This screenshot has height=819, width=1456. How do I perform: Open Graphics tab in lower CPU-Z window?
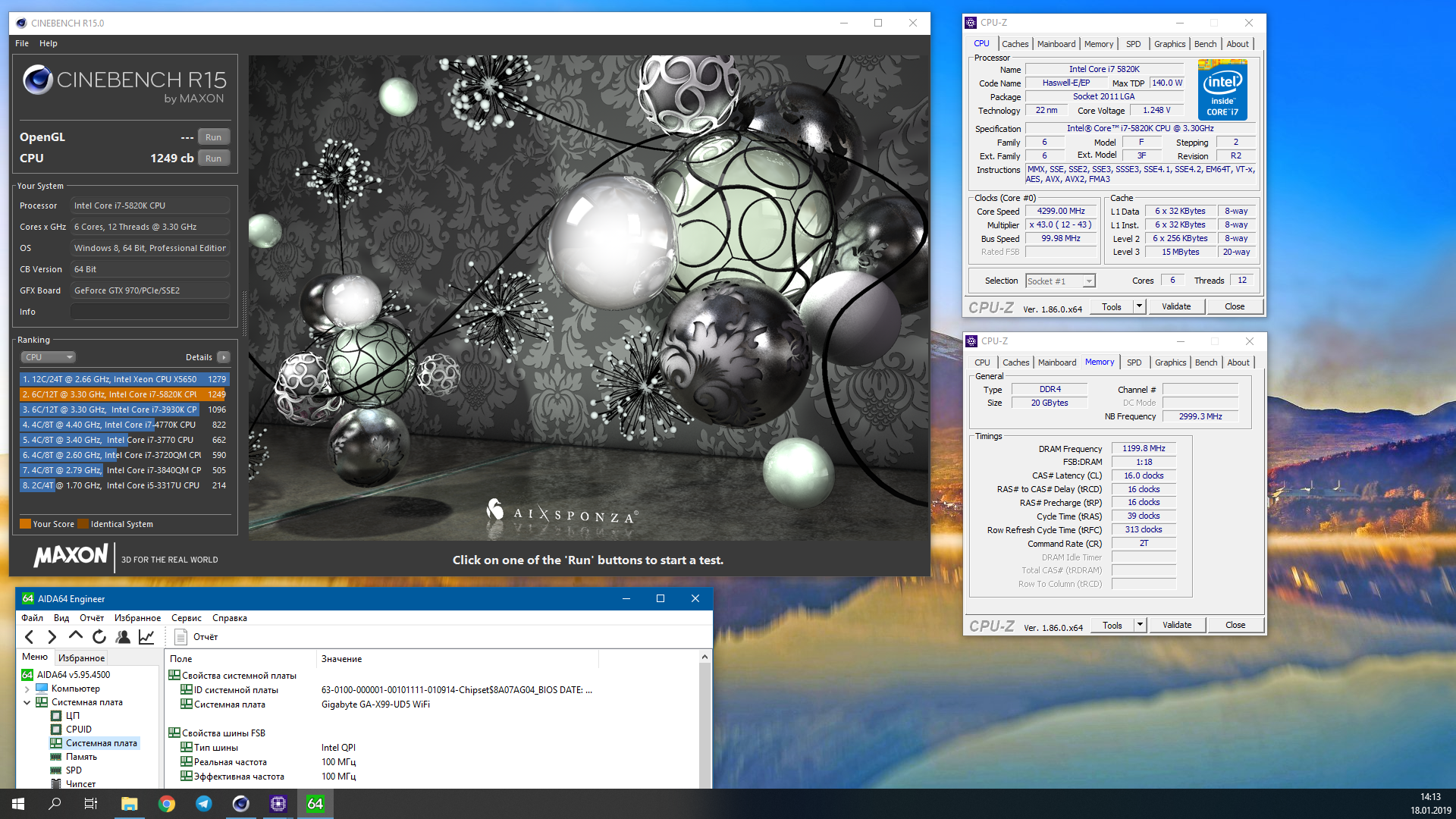tap(1171, 362)
